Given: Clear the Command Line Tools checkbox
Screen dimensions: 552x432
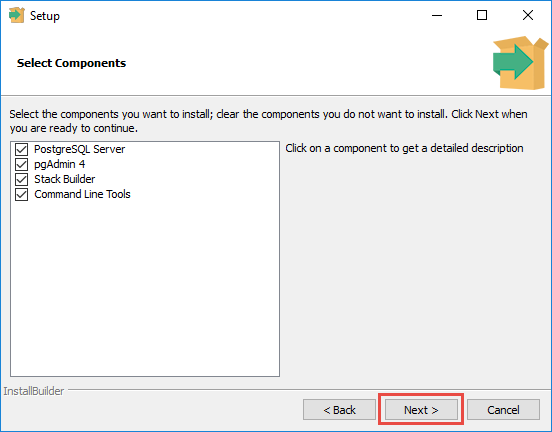Looking at the screenshot, I should click(21, 194).
